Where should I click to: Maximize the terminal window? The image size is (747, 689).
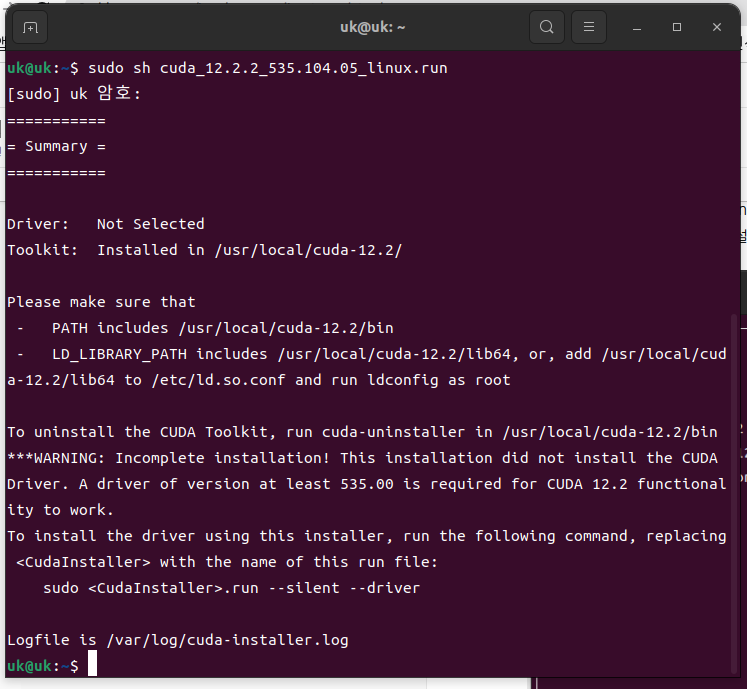[x=676, y=27]
